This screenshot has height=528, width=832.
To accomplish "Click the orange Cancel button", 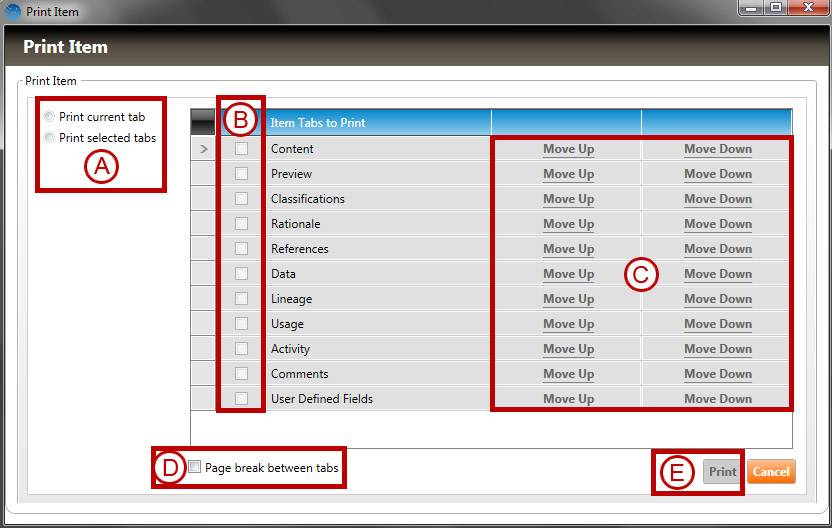I will coord(771,472).
